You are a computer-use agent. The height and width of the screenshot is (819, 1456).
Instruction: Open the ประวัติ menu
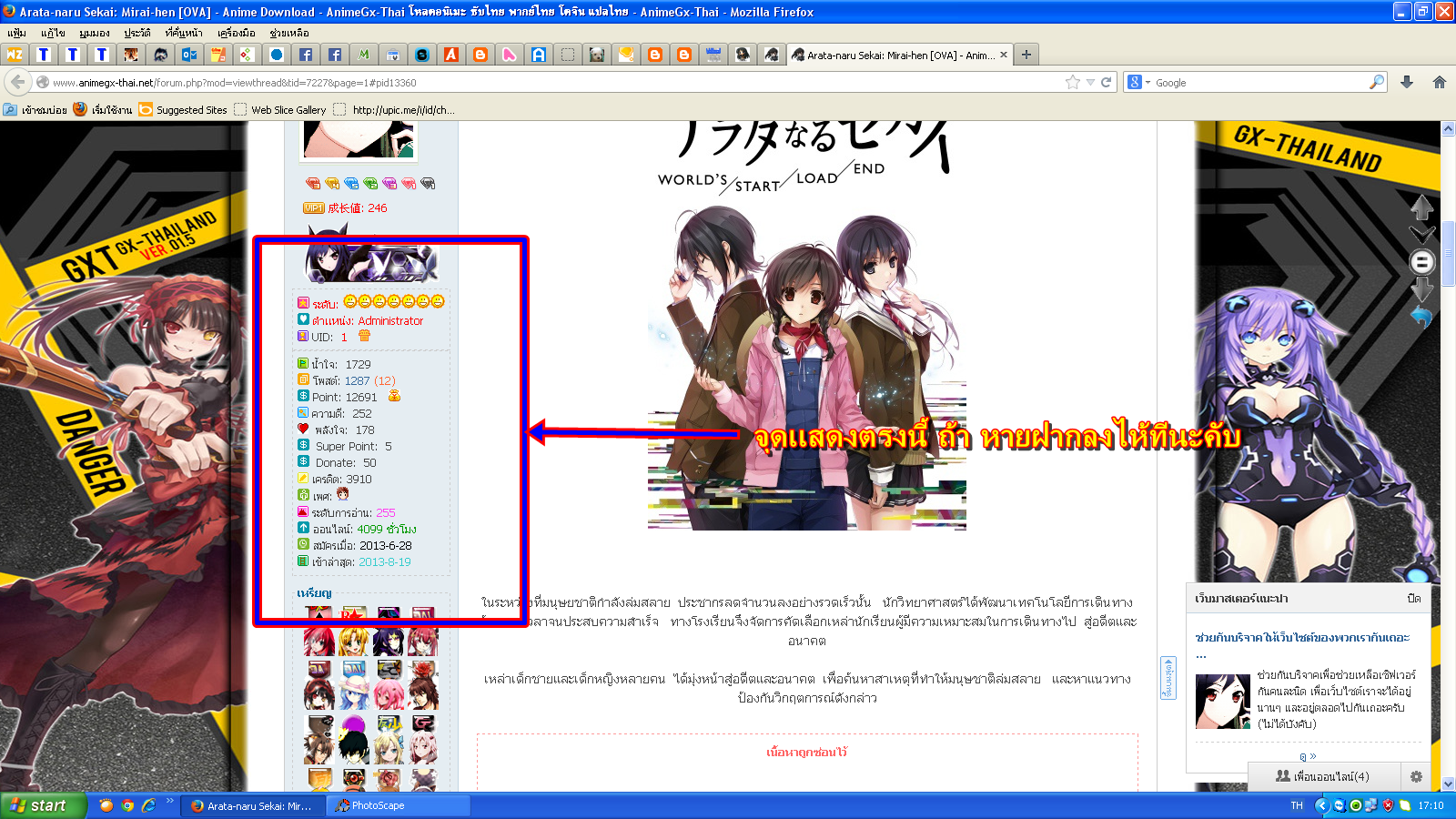pos(137,33)
